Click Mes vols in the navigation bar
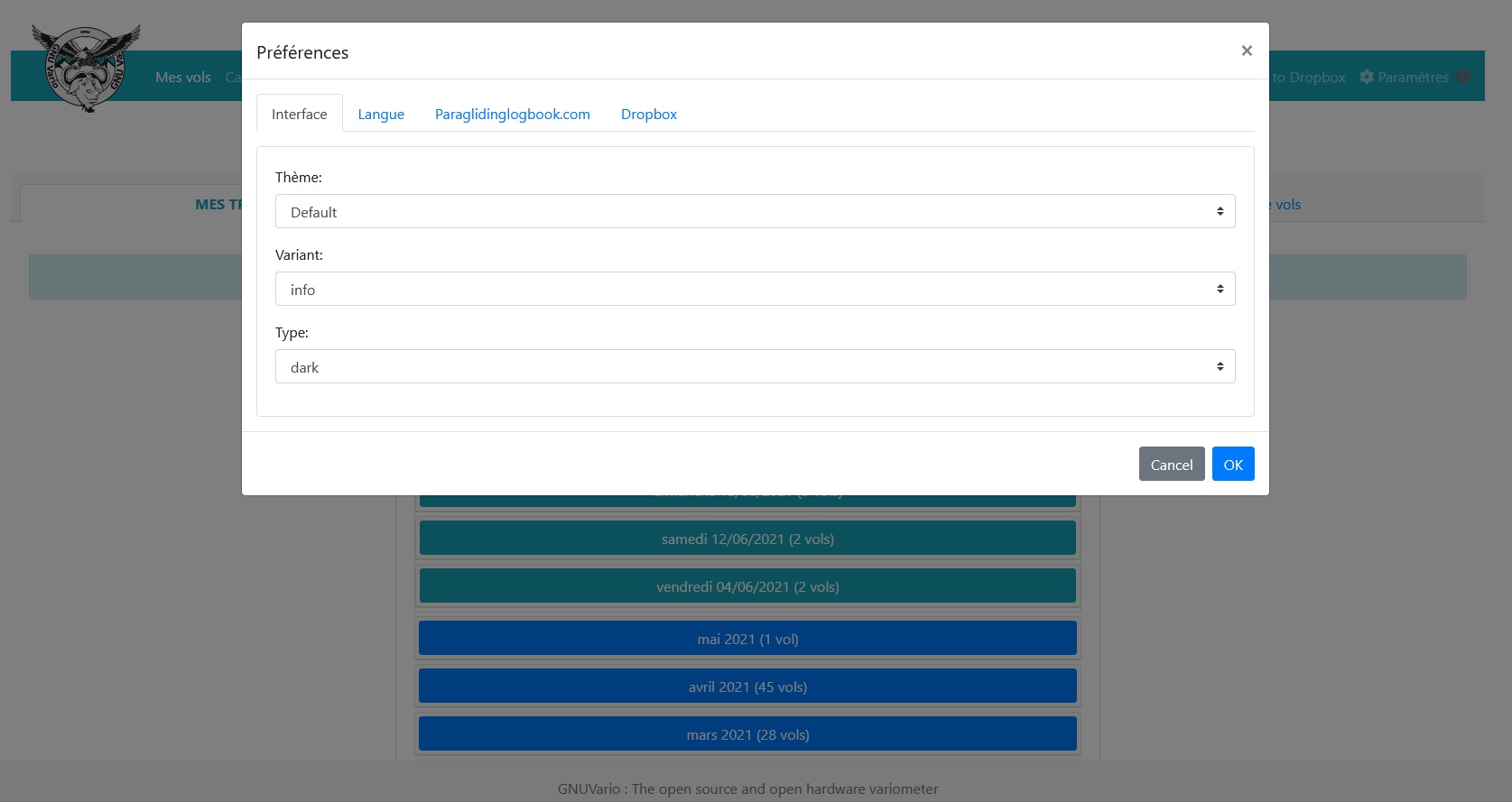1512x802 pixels. coord(183,77)
